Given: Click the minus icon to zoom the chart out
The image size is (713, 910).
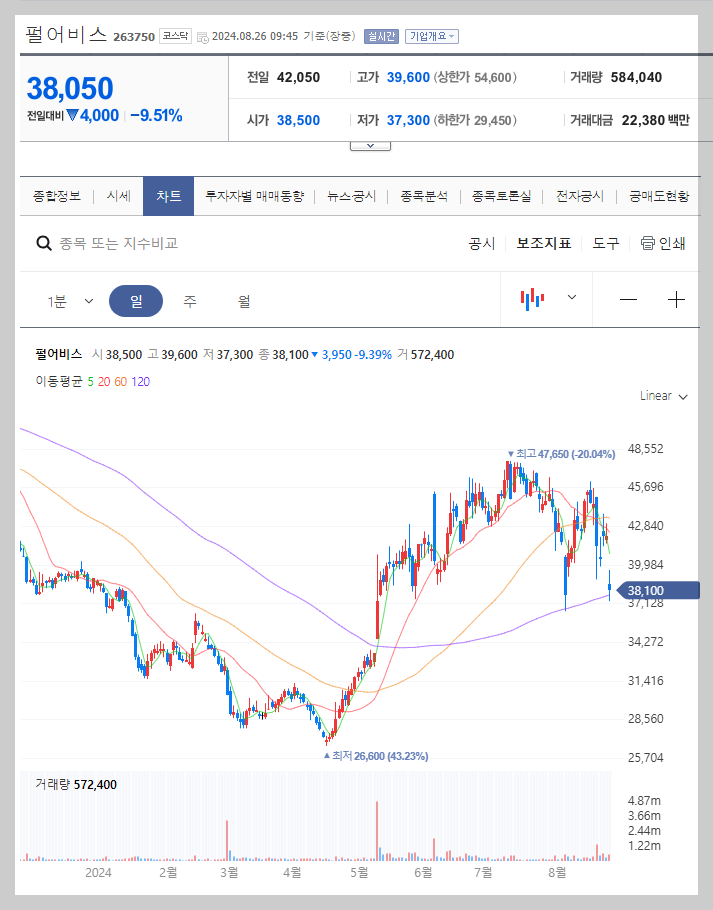Looking at the screenshot, I should 627,298.
